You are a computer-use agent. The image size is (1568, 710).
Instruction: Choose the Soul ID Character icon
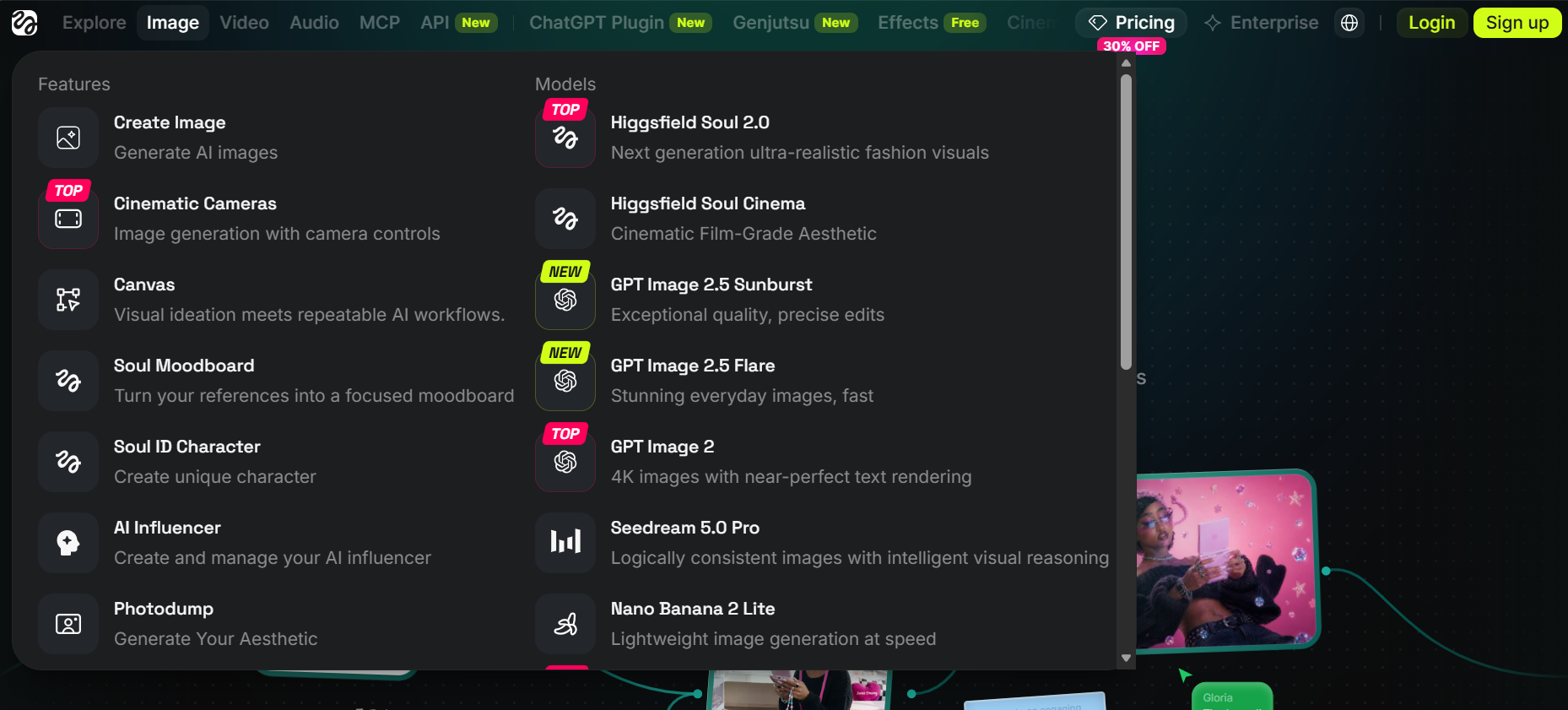(68, 462)
